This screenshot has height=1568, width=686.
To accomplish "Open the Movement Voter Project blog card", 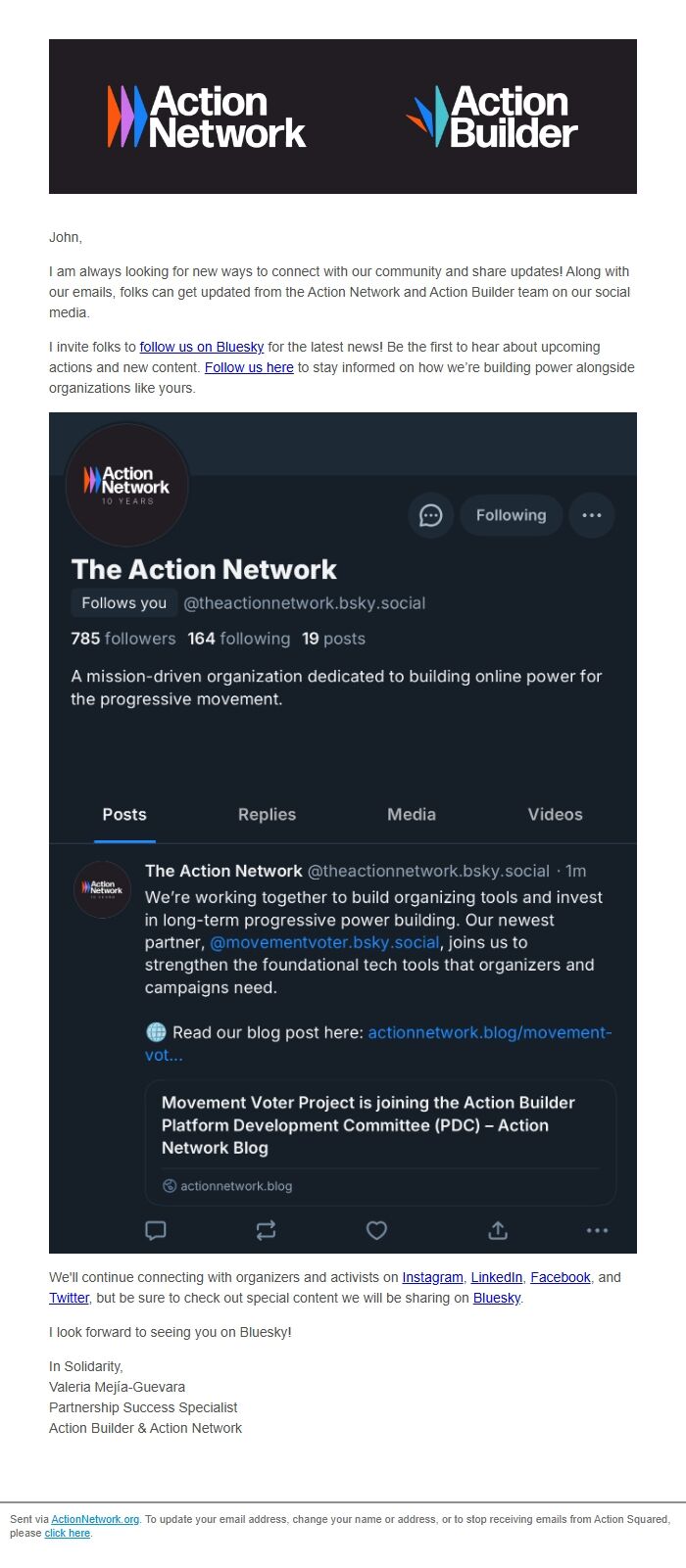I will coord(380,1142).
